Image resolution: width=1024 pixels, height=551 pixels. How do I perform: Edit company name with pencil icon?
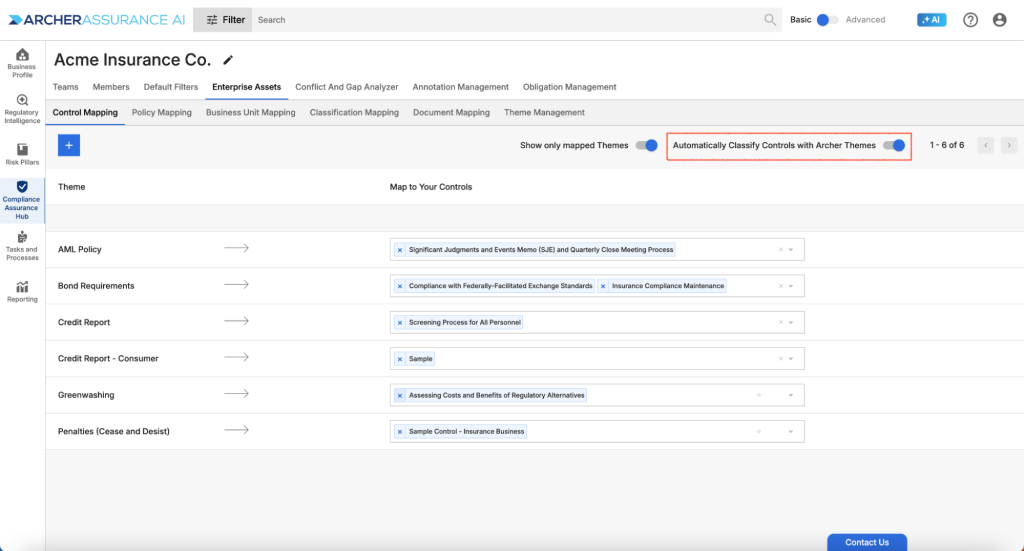click(228, 60)
